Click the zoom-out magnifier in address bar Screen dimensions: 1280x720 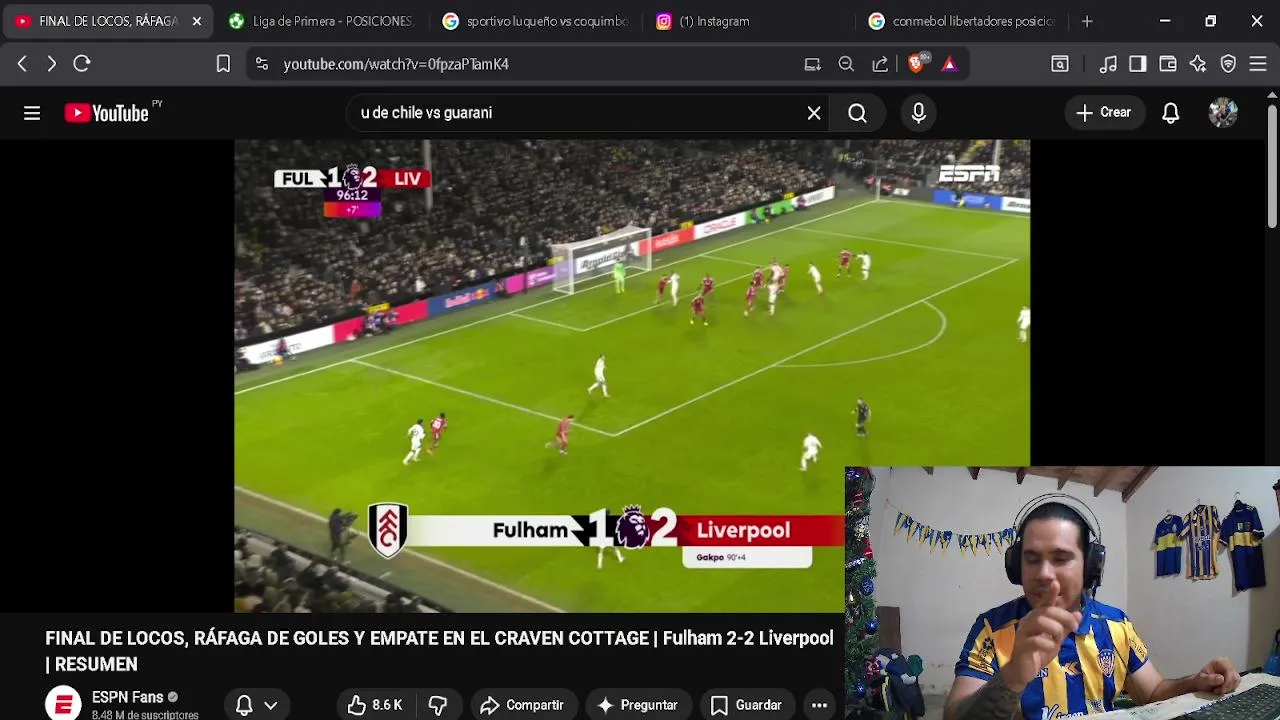(x=846, y=64)
